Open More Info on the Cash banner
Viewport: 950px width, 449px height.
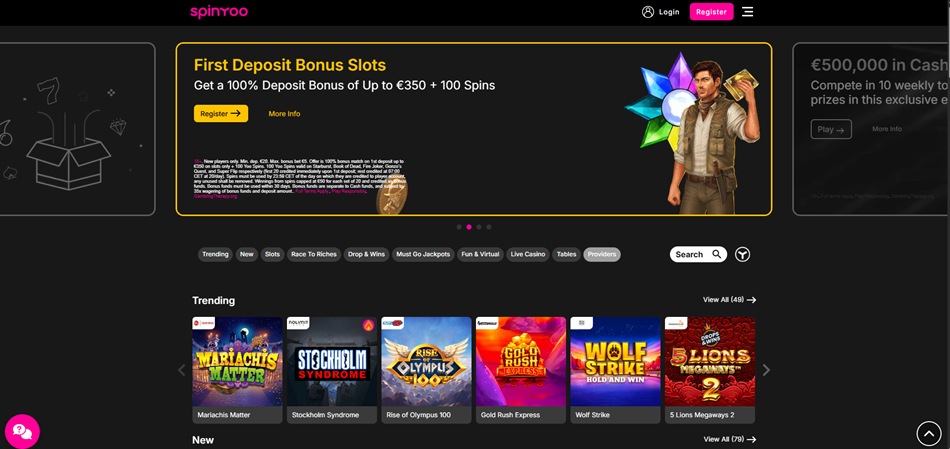[887, 129]
